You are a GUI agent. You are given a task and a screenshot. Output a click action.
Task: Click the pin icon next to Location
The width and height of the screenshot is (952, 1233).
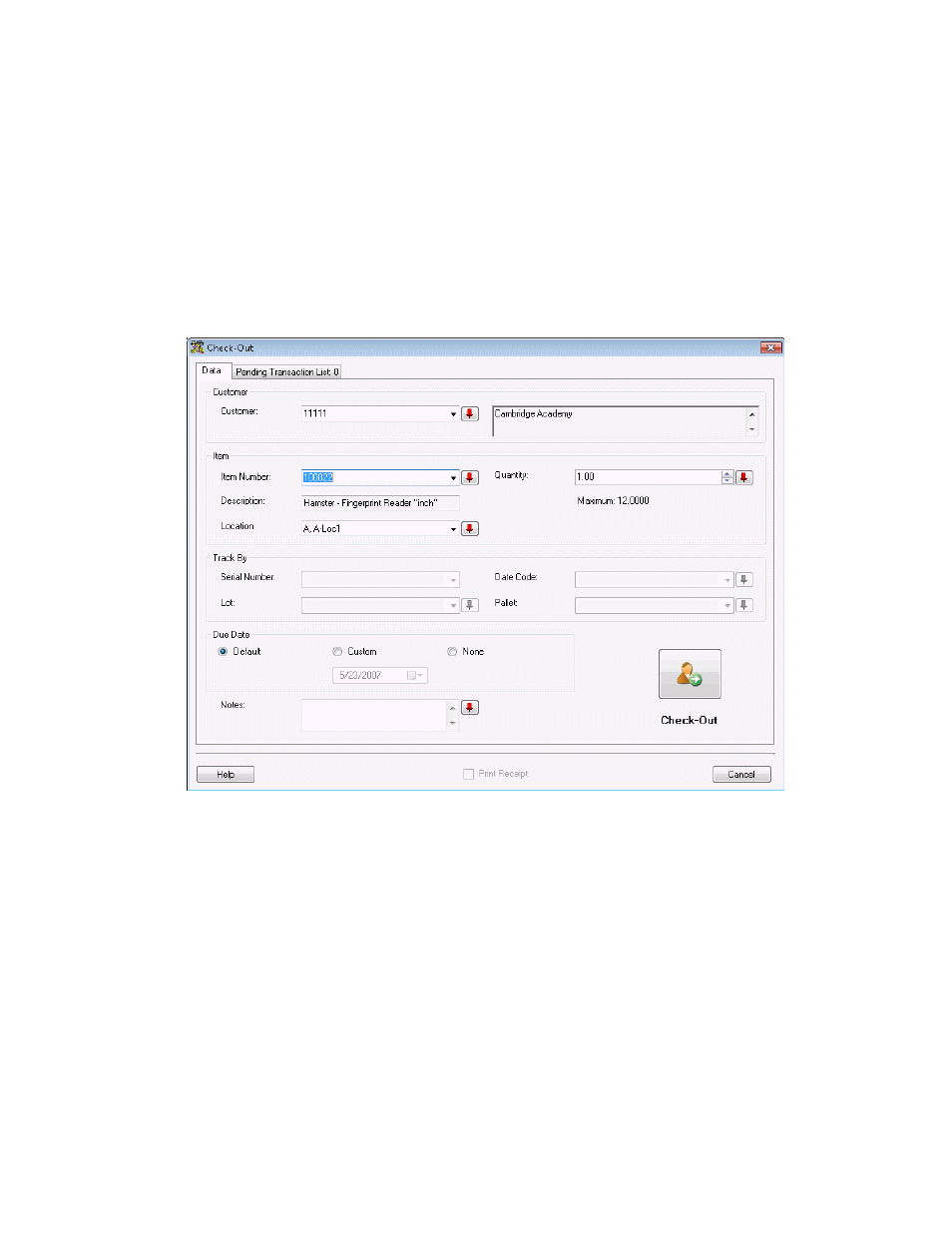pos(470,528)
